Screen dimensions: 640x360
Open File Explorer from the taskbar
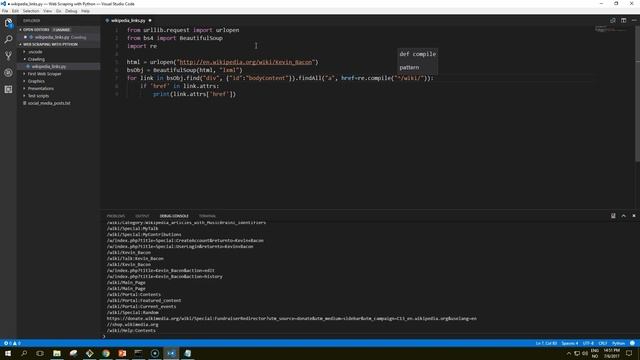(57, 353)
